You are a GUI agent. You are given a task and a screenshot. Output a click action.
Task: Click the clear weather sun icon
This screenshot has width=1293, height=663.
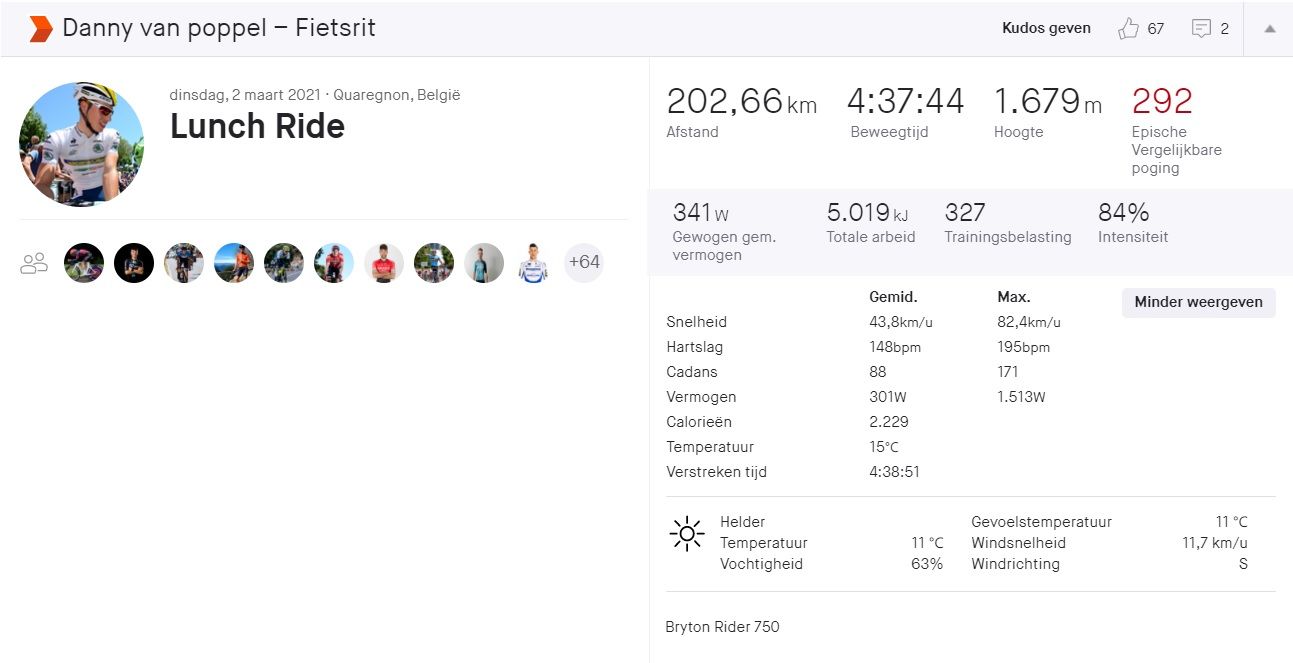click(x=686, y=533)
